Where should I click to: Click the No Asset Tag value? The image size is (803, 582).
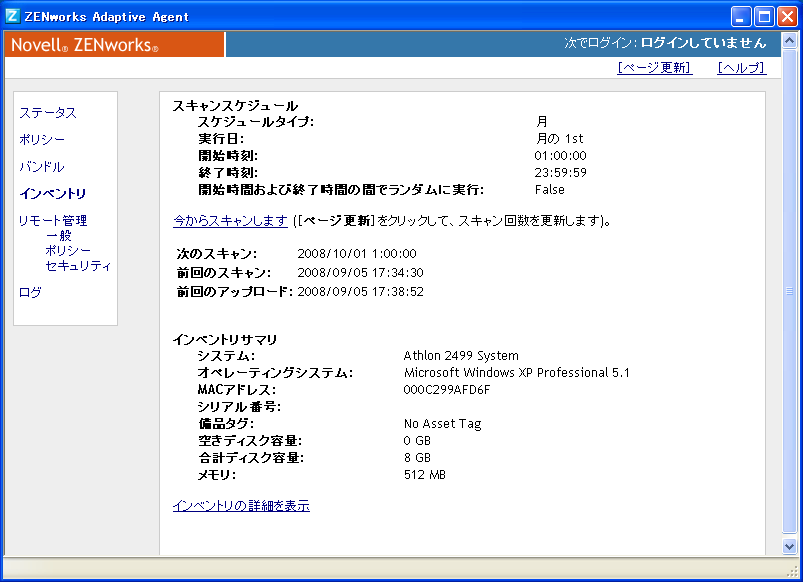pyautogui.click(x=442, y=424)
